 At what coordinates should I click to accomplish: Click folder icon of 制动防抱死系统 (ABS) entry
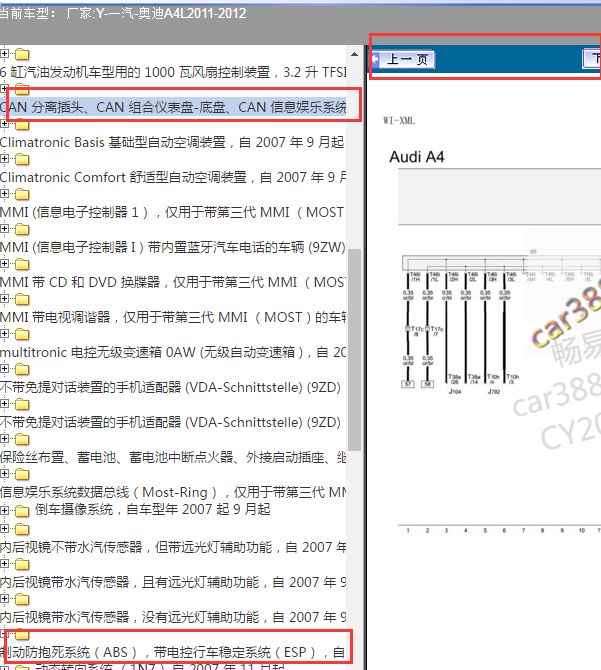[22, 635]
